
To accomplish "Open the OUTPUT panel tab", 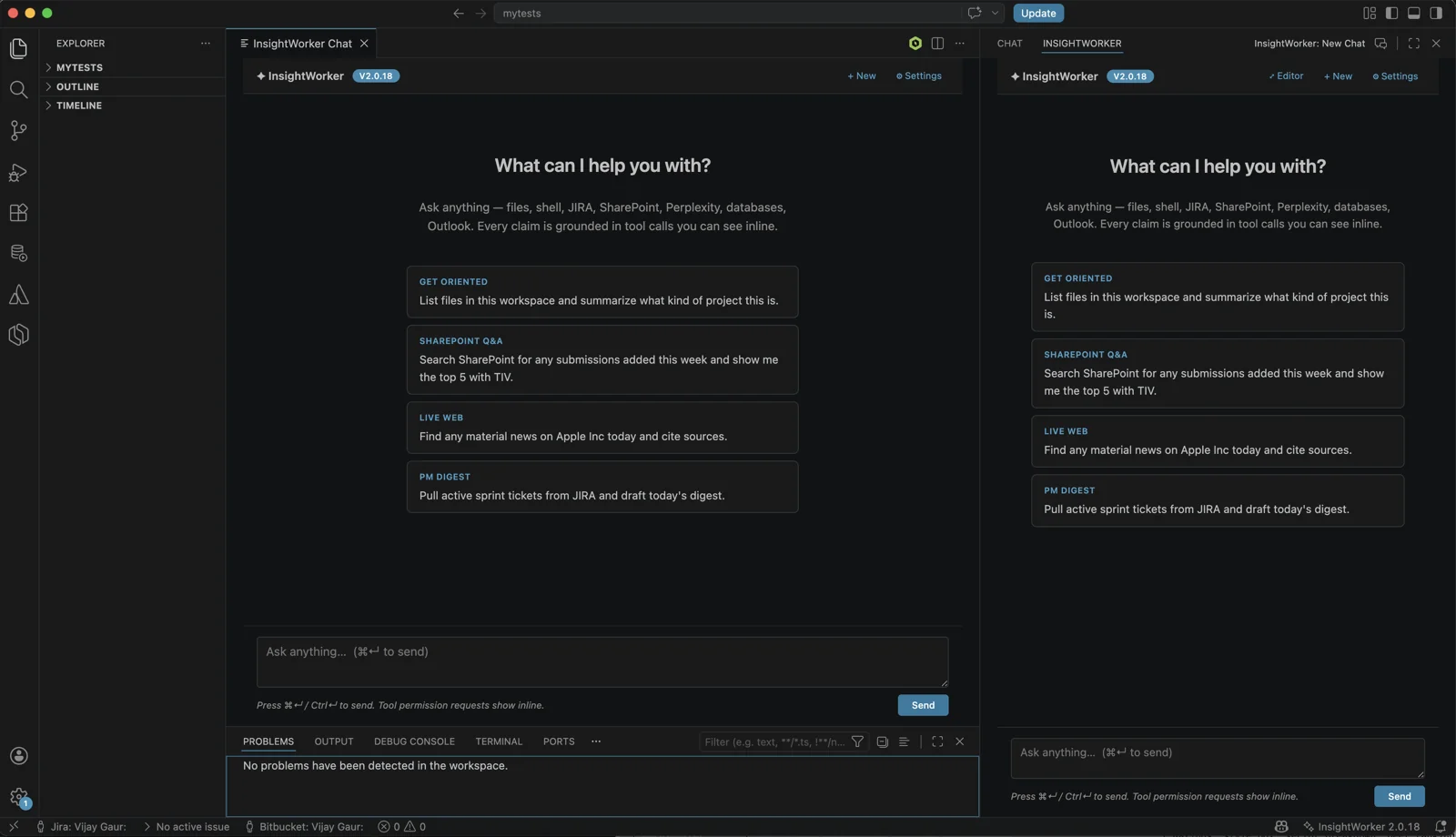I will click(334, 741).
